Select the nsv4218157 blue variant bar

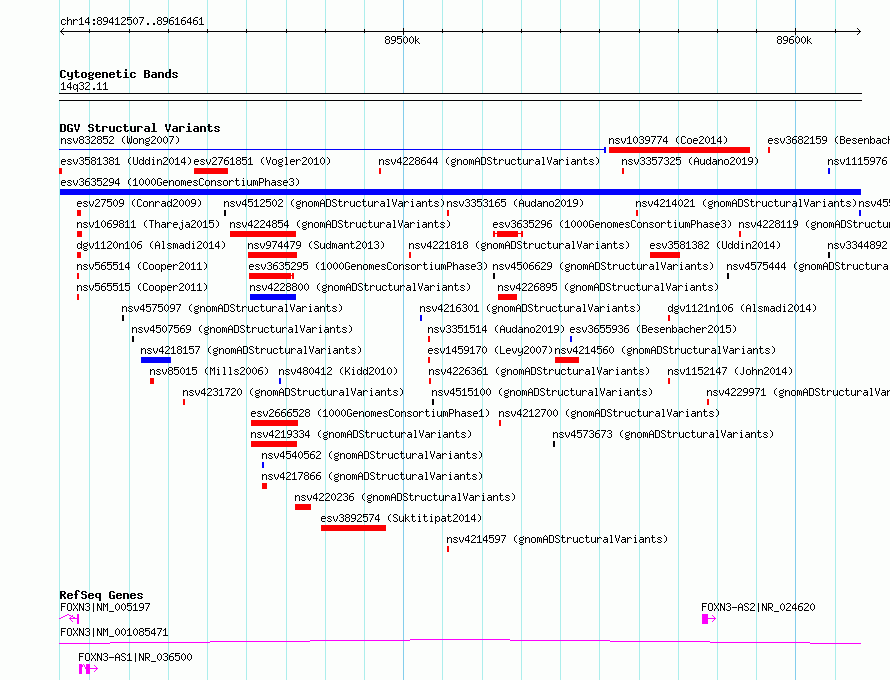pyautogui.click(x=156, y=360)
